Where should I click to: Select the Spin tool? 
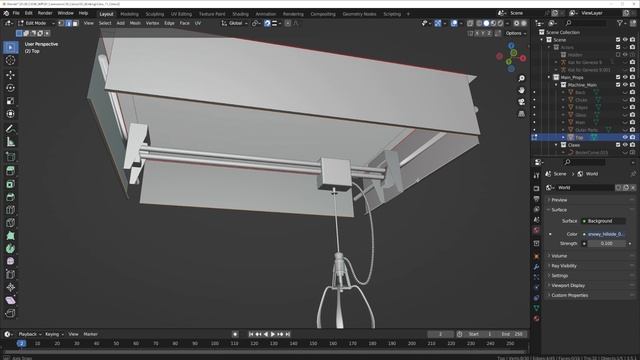point(11,249)
